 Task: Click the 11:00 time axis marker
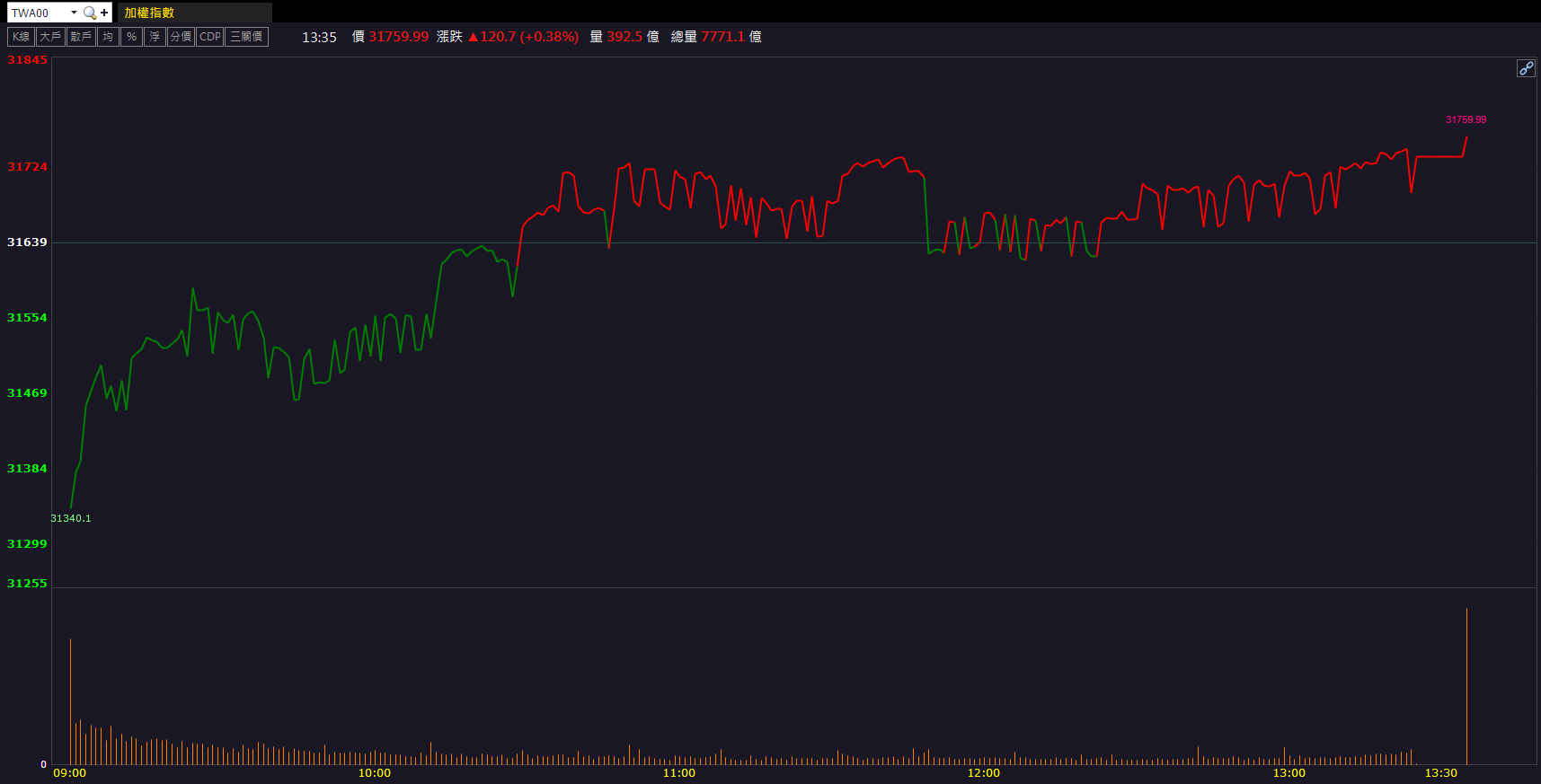[679, 773]
